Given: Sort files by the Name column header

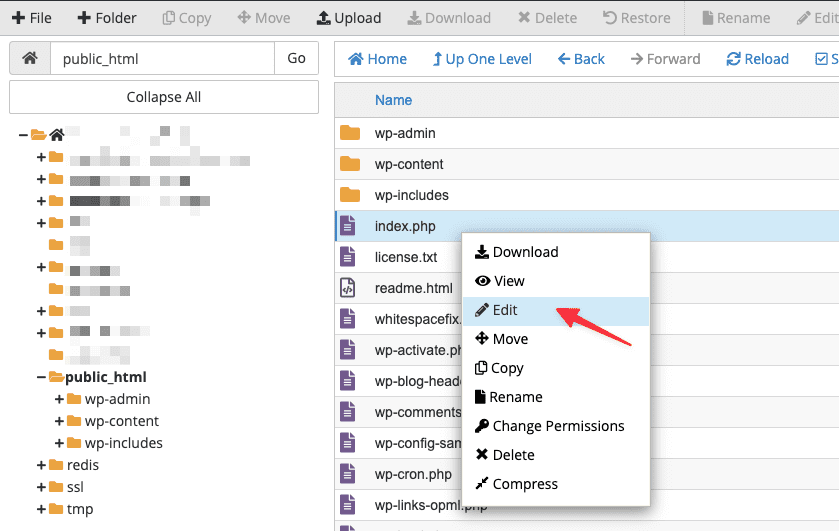Looking at the screenshot, I should pos(393,100).
